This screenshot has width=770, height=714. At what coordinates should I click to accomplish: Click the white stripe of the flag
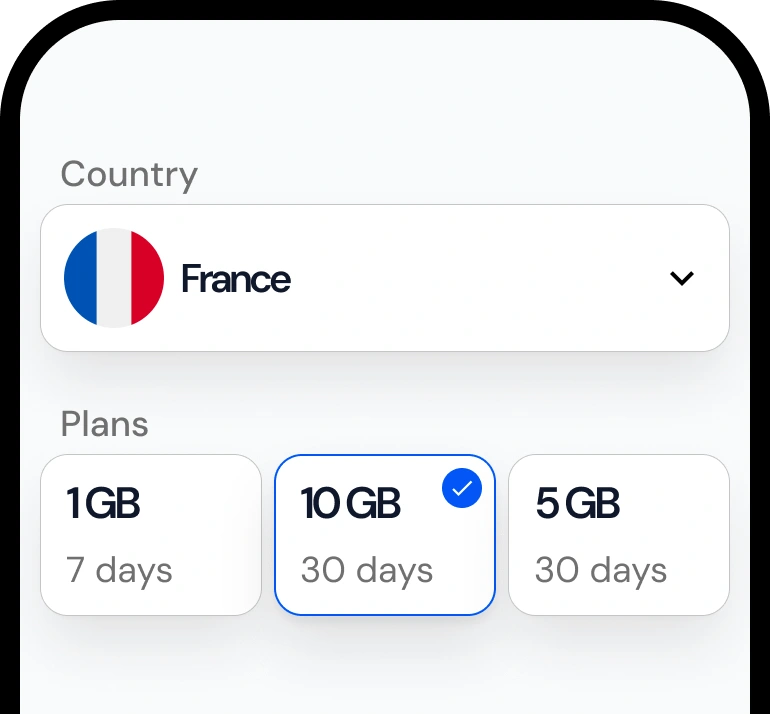click(114, 278)
